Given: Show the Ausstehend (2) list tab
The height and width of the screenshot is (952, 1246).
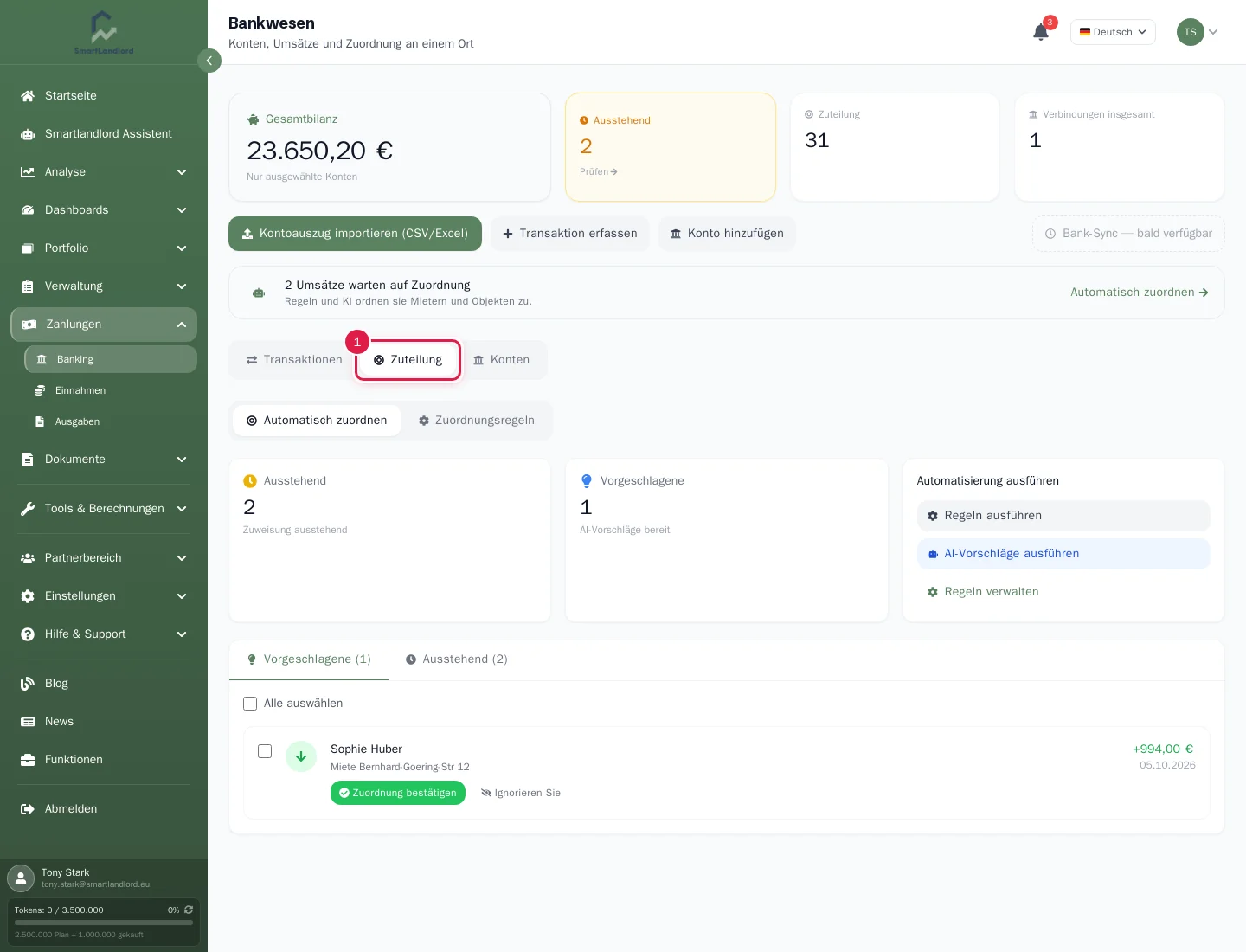Looking at the screenshot, I should (457, 659).
